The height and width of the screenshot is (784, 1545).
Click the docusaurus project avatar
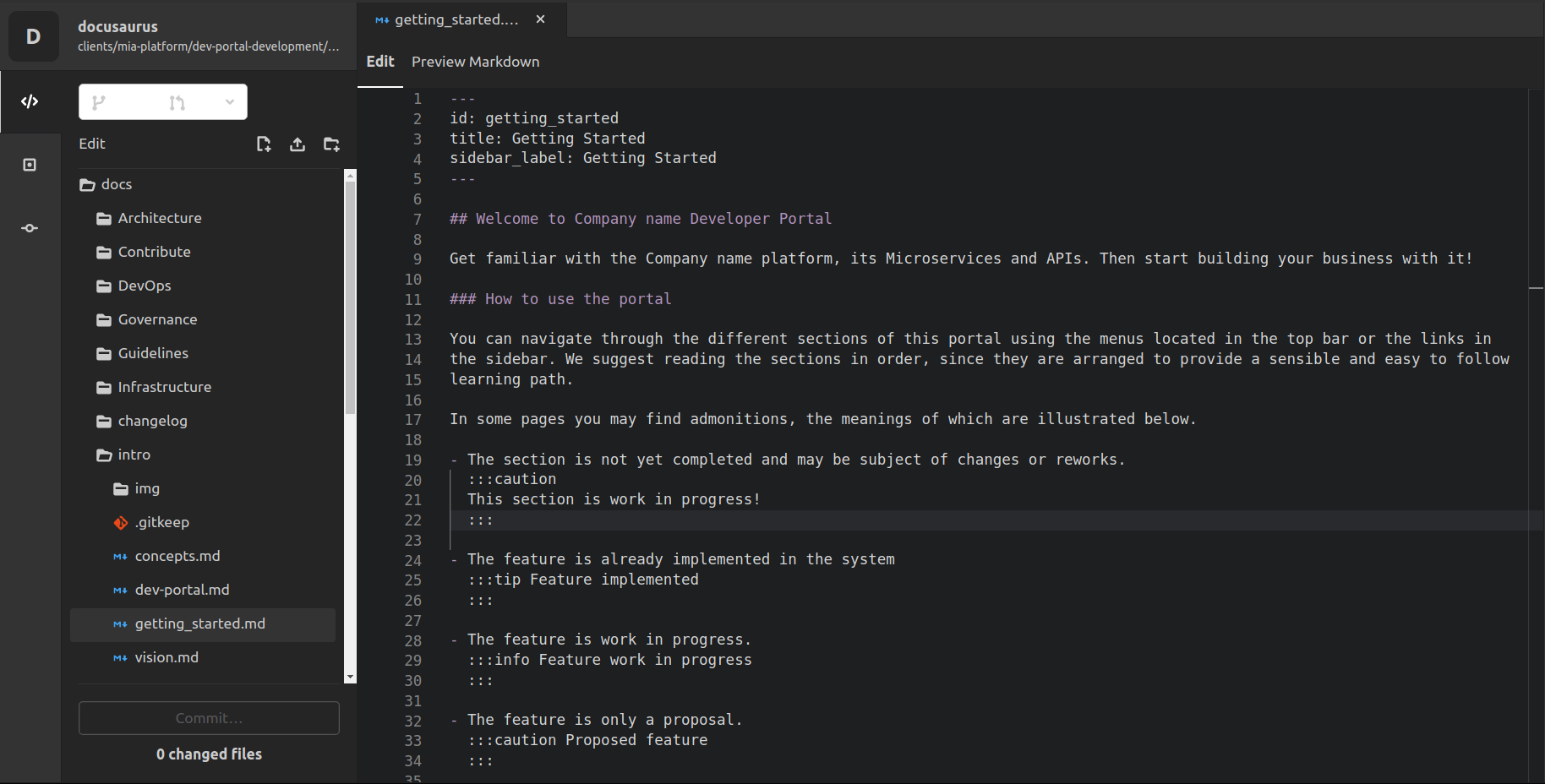tap(33, 36)
